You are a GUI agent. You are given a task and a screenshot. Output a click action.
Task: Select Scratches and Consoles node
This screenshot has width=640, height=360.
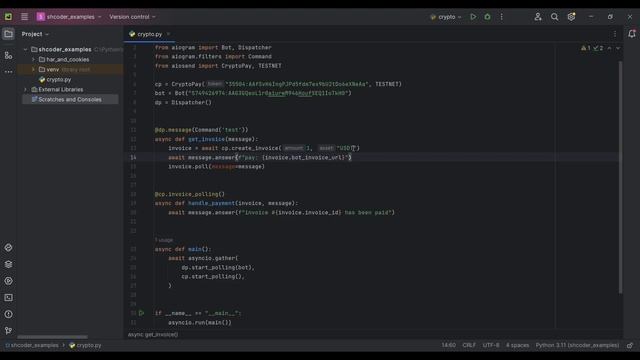[x=70, y=99]
